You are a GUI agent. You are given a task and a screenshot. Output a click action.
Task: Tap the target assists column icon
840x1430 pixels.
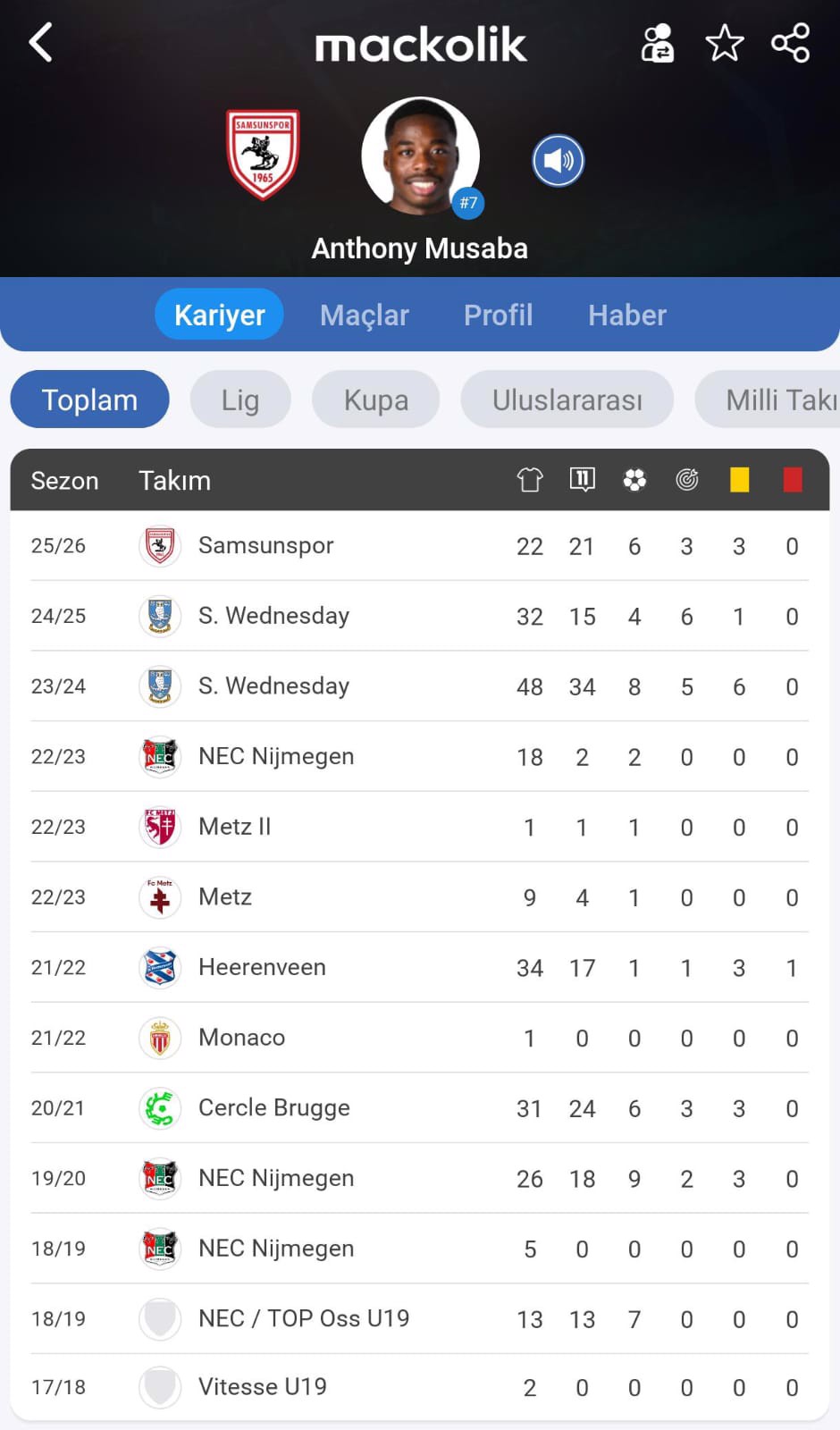[686, 480]
